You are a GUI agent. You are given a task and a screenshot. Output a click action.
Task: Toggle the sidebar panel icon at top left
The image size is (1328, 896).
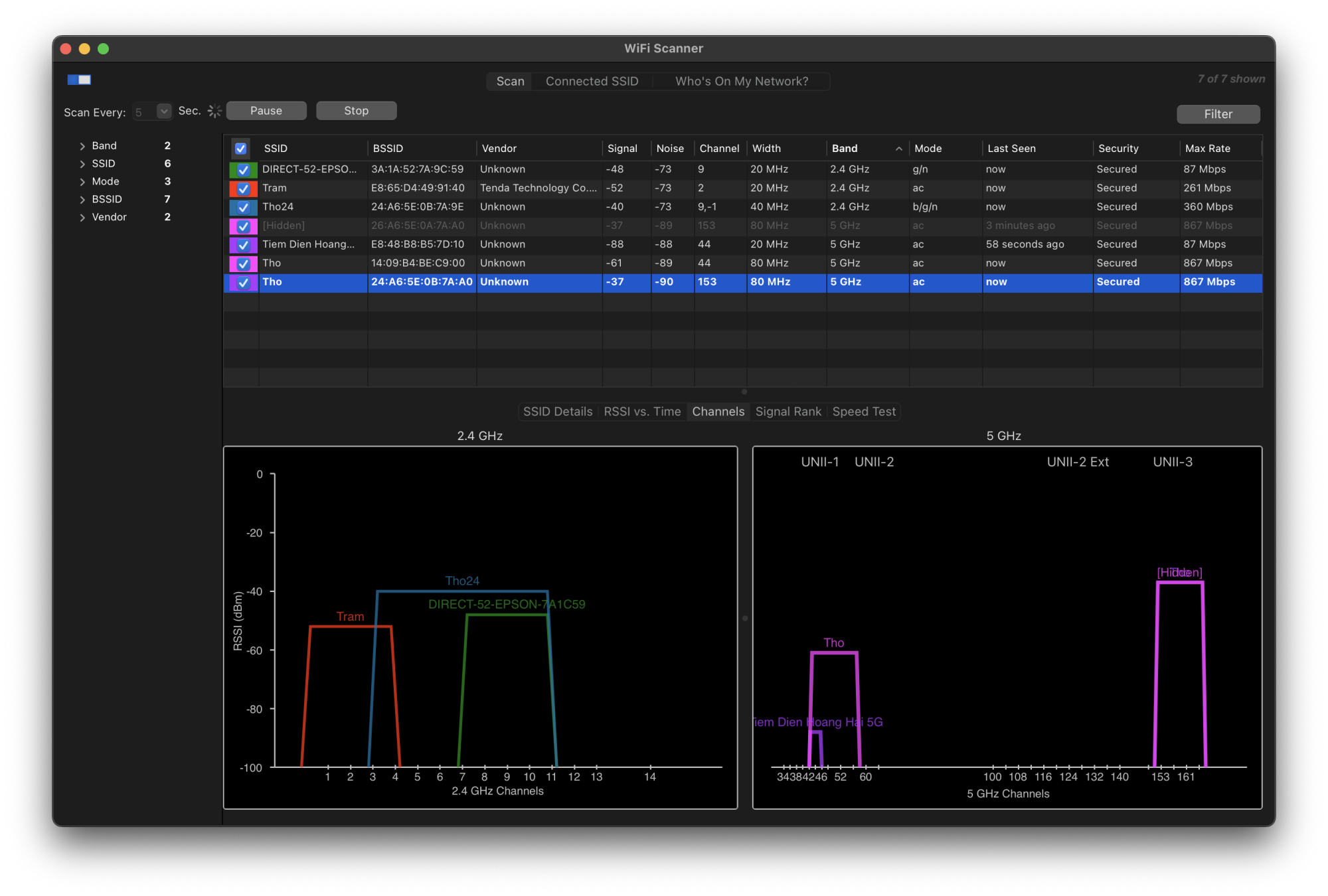click(x=79, y=80)
